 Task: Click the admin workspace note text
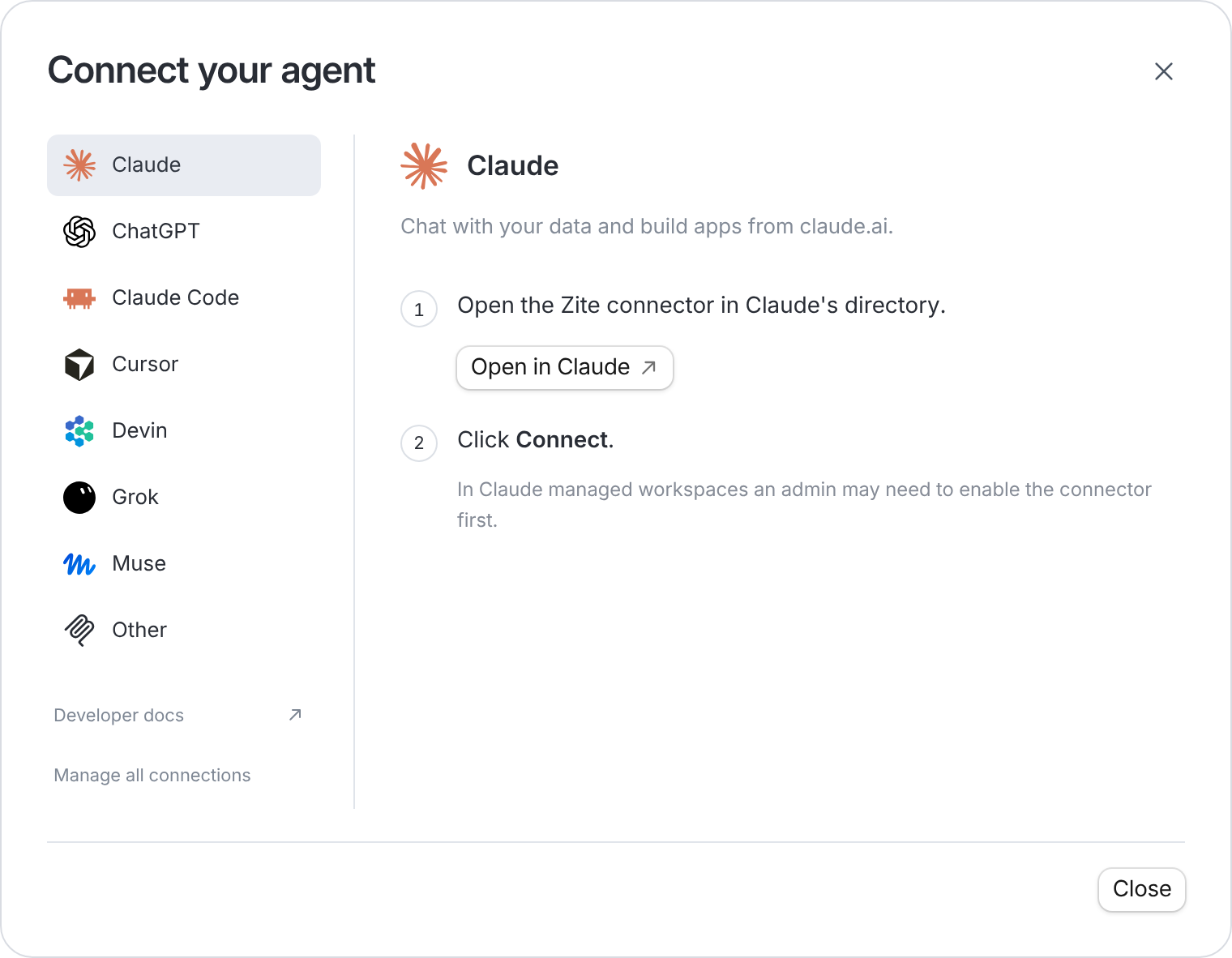click(x=804, y=505)
